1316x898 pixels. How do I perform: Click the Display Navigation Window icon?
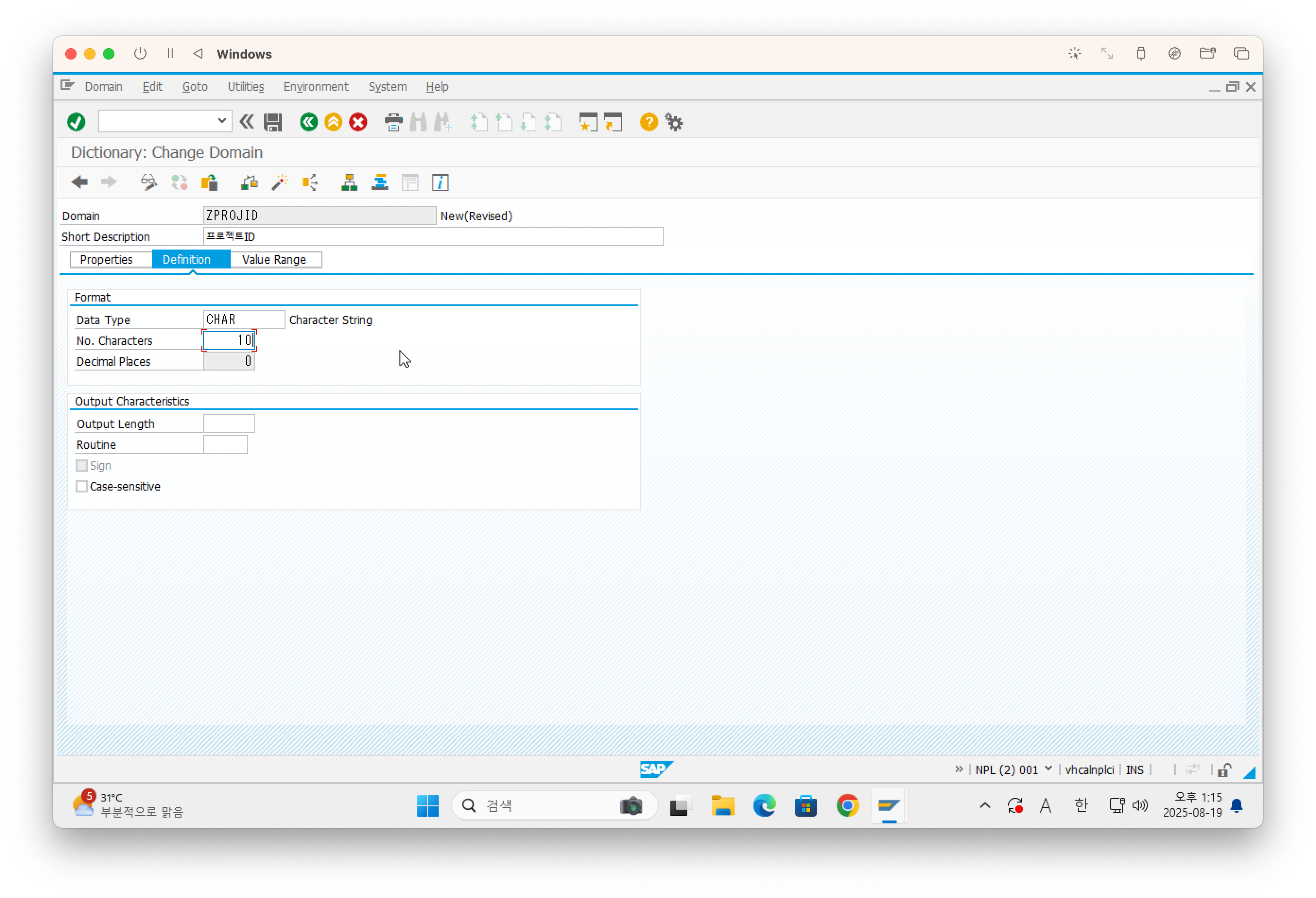tap(380, 182)
